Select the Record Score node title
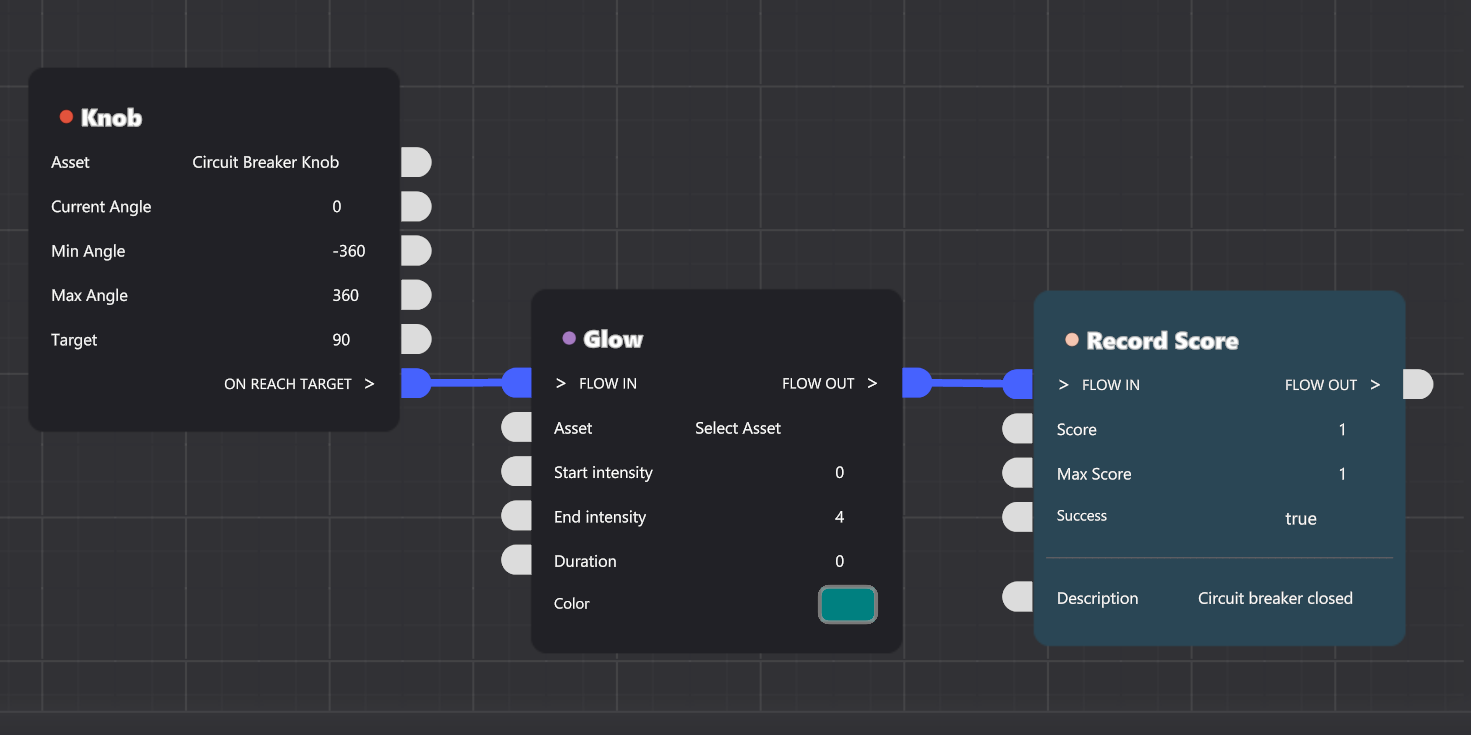1471x735 pixels. tap(1162, 341)
